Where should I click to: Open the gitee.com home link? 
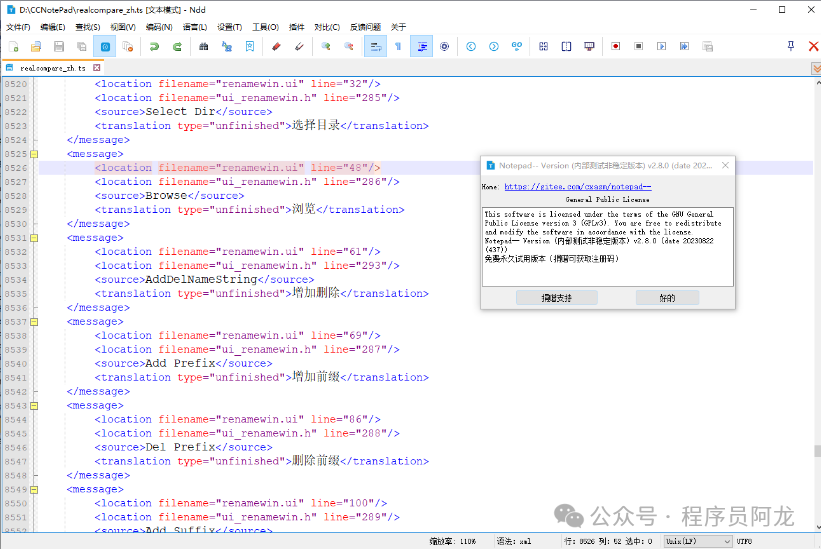[x=577, y=186]
